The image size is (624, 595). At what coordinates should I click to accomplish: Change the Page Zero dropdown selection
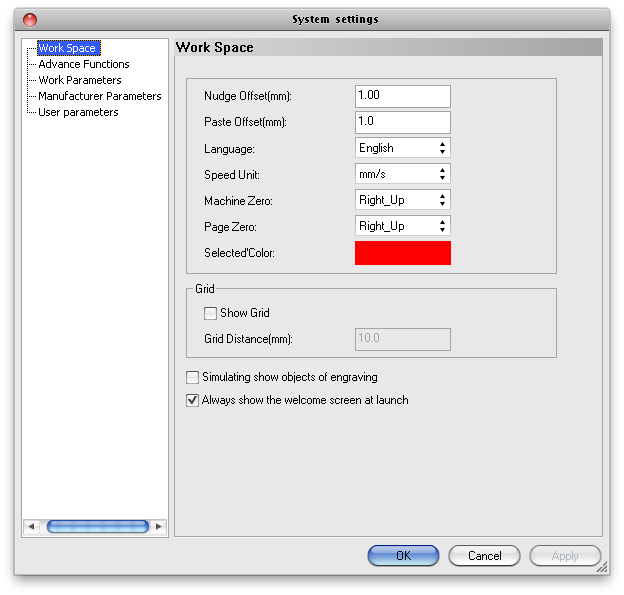point(403,226)
